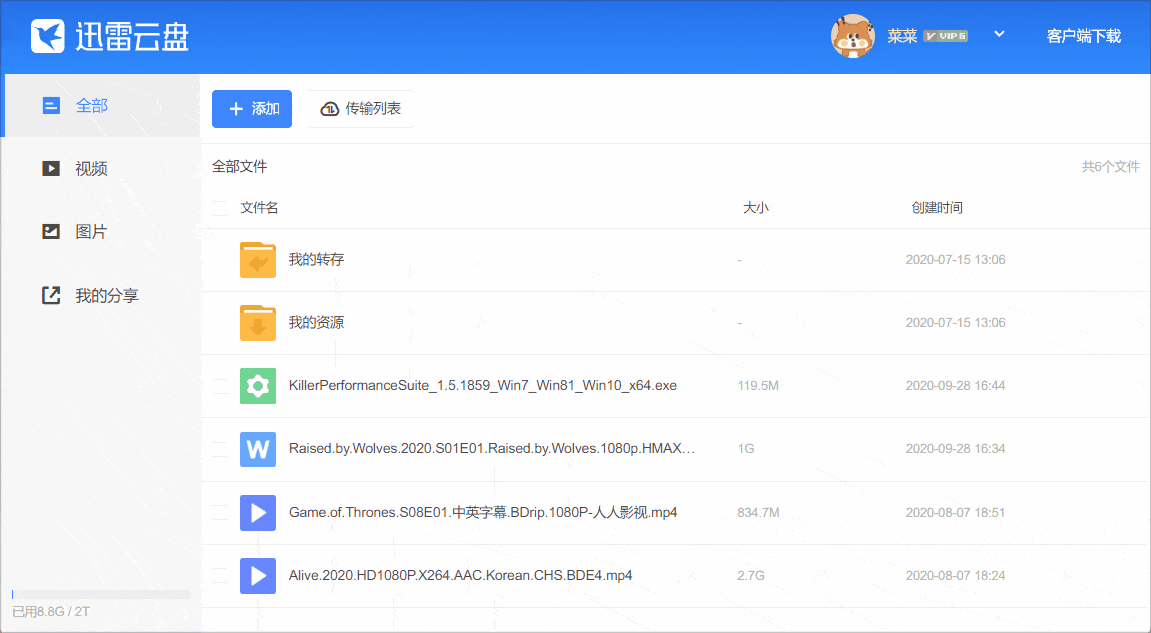
Task: Click the 客户端下载 link
Action: 1083,36
